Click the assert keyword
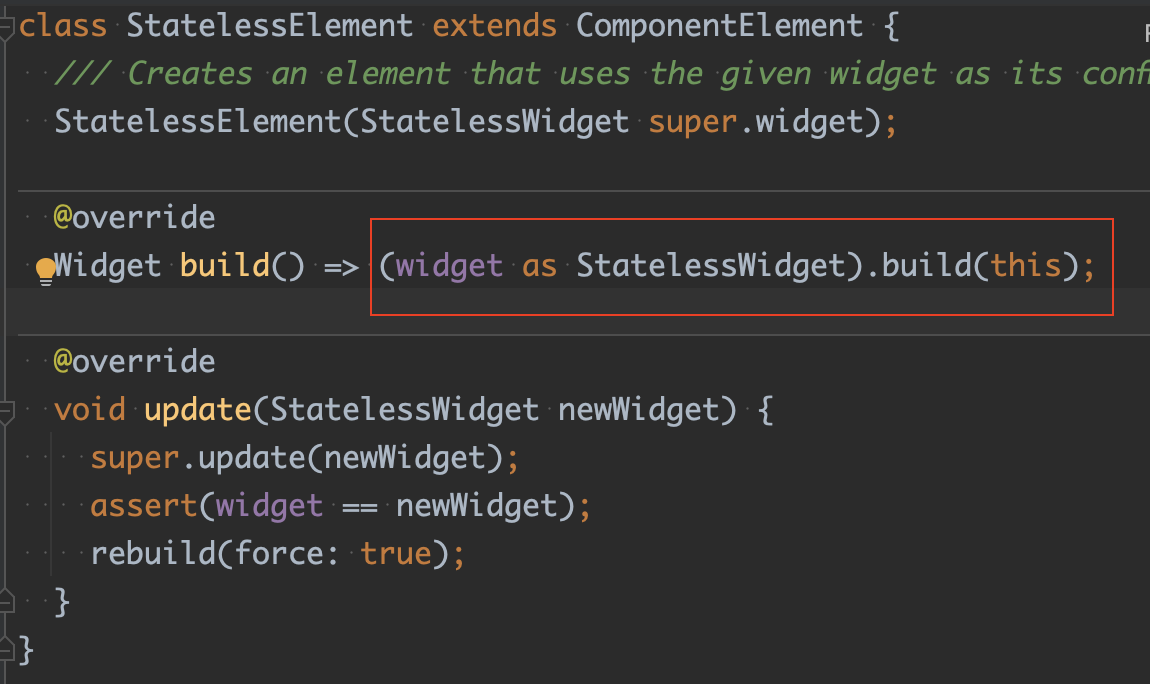 coord(144,506)
